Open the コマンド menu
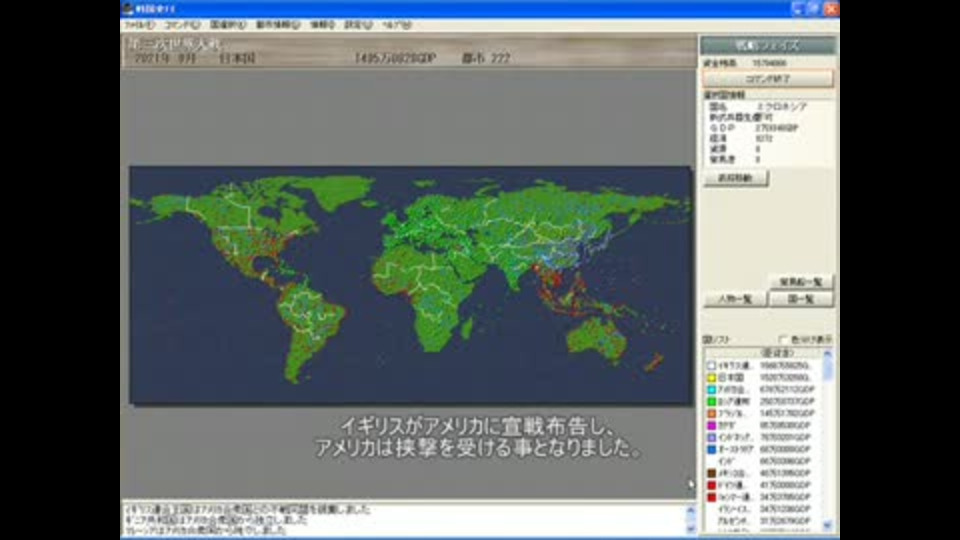The height and width of the screenshot is (540, 960). pos(182,25)
